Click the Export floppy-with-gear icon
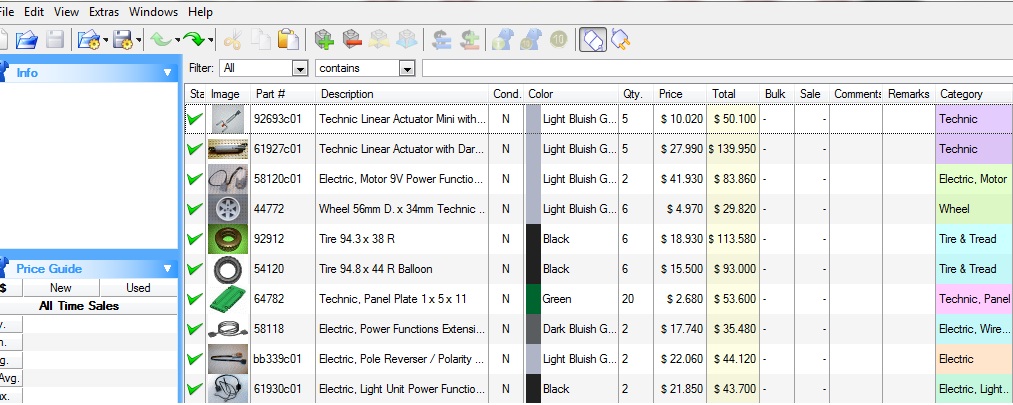The width and height of the screenshot is (1013, 405). (122, 40)
